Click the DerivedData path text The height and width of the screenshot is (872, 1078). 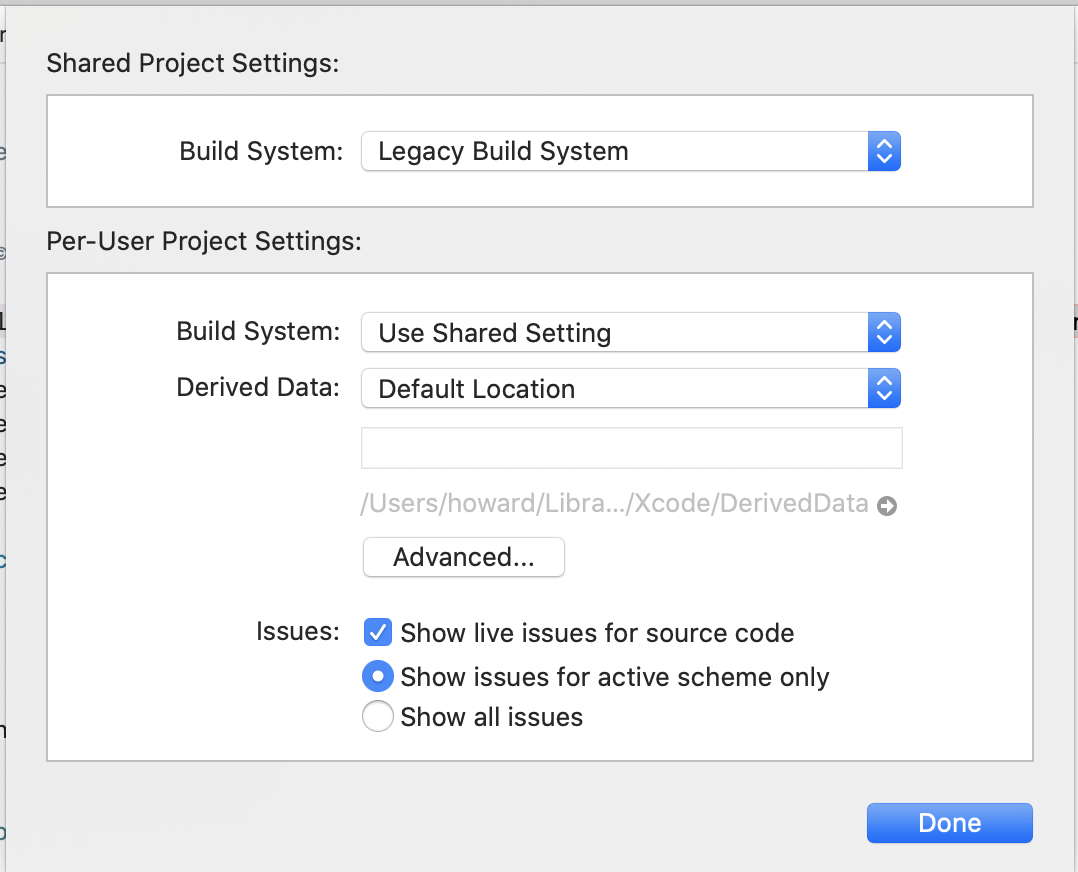613,503
